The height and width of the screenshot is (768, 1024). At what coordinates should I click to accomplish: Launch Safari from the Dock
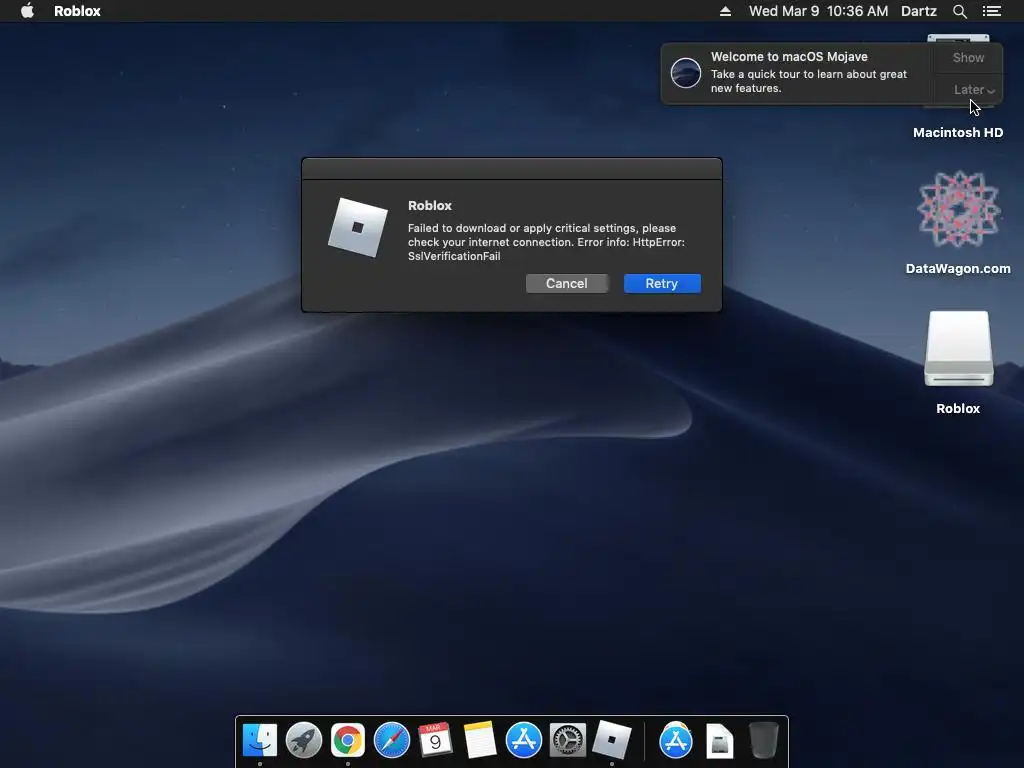click(x=391, y=740)
